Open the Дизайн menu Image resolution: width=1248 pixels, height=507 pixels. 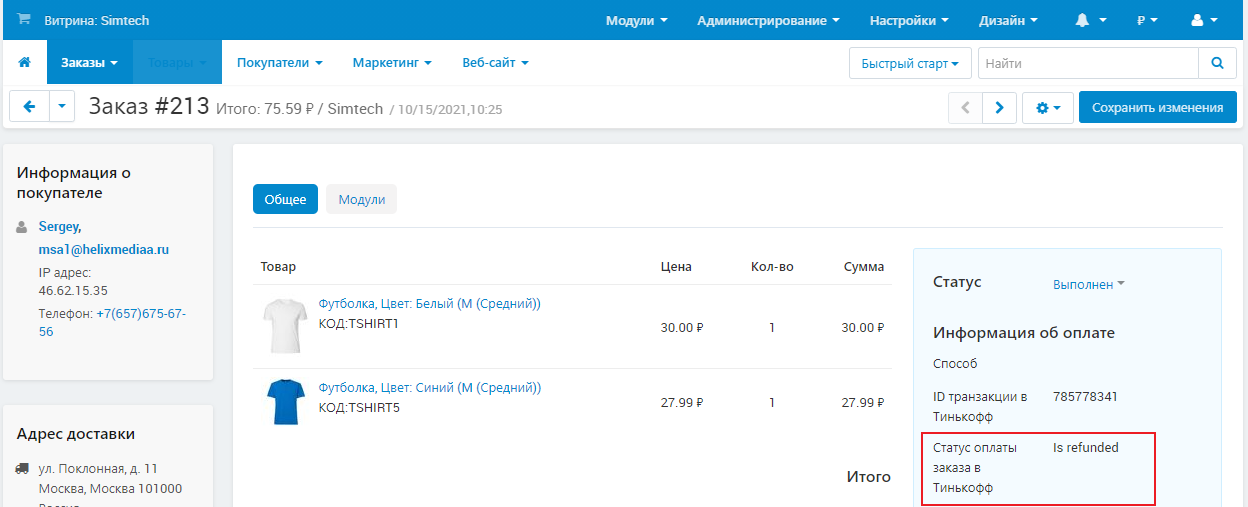(x=1008, y=20)
